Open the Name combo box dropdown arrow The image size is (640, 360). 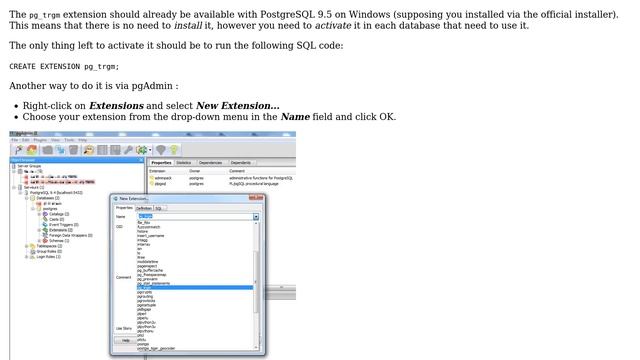coord(256,217)
